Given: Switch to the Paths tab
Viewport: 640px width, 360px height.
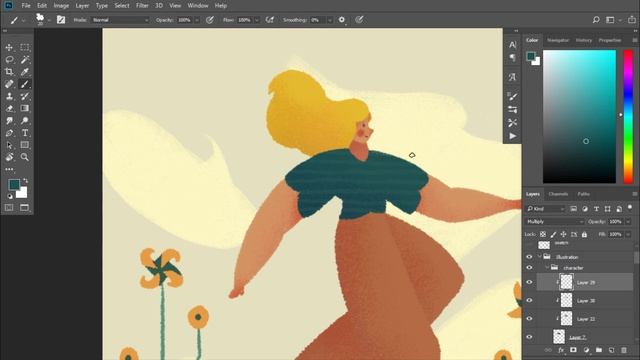Looking at the screenshot, I should click(584, 194).
